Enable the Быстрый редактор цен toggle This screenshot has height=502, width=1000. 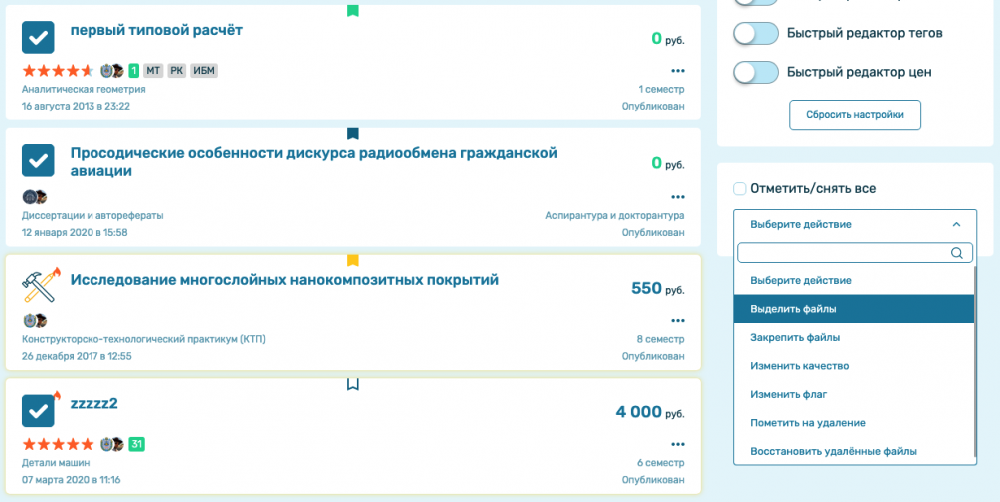(756, 73)
